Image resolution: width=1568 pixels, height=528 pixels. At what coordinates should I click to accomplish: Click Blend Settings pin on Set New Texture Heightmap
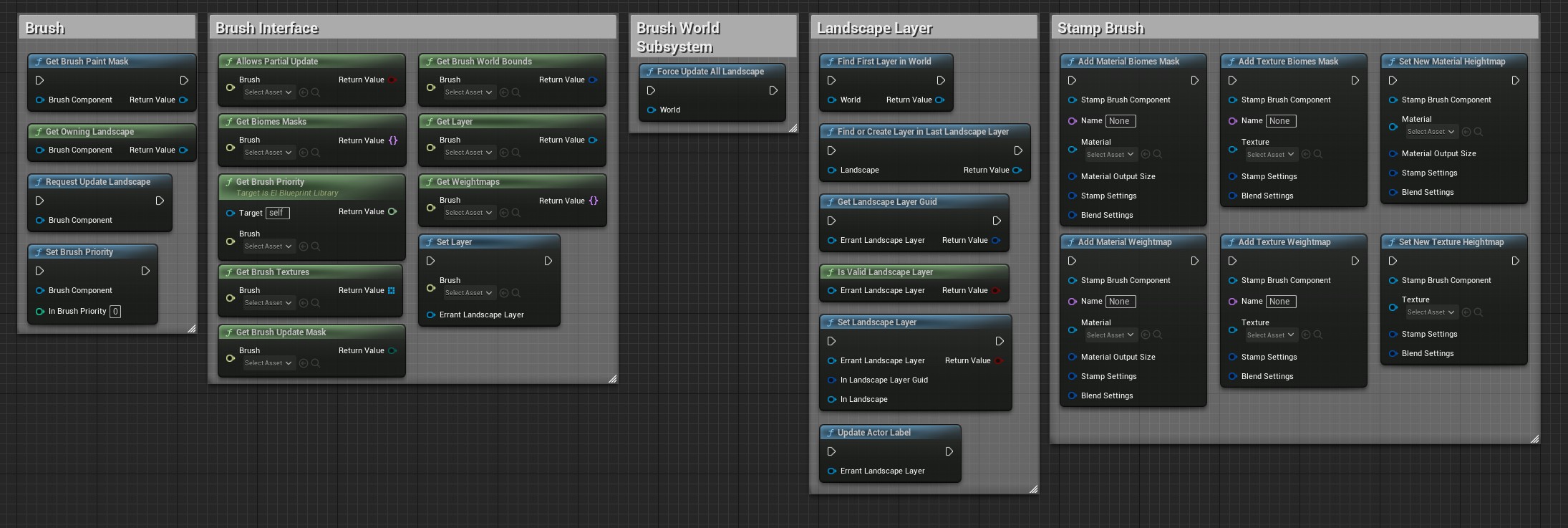pos(1393,353)
